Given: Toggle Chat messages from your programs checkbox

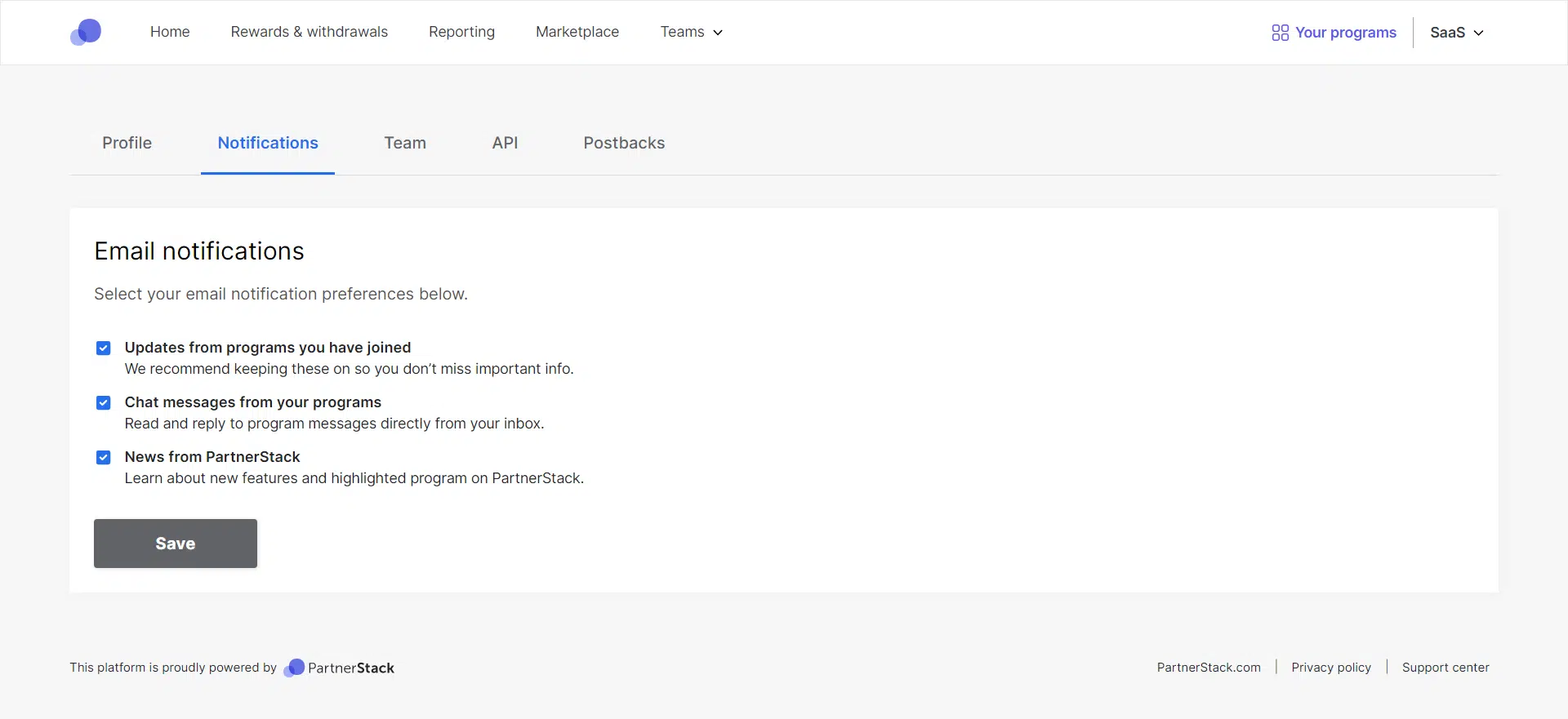Looking at the screenshot, I should coord(104,403).
